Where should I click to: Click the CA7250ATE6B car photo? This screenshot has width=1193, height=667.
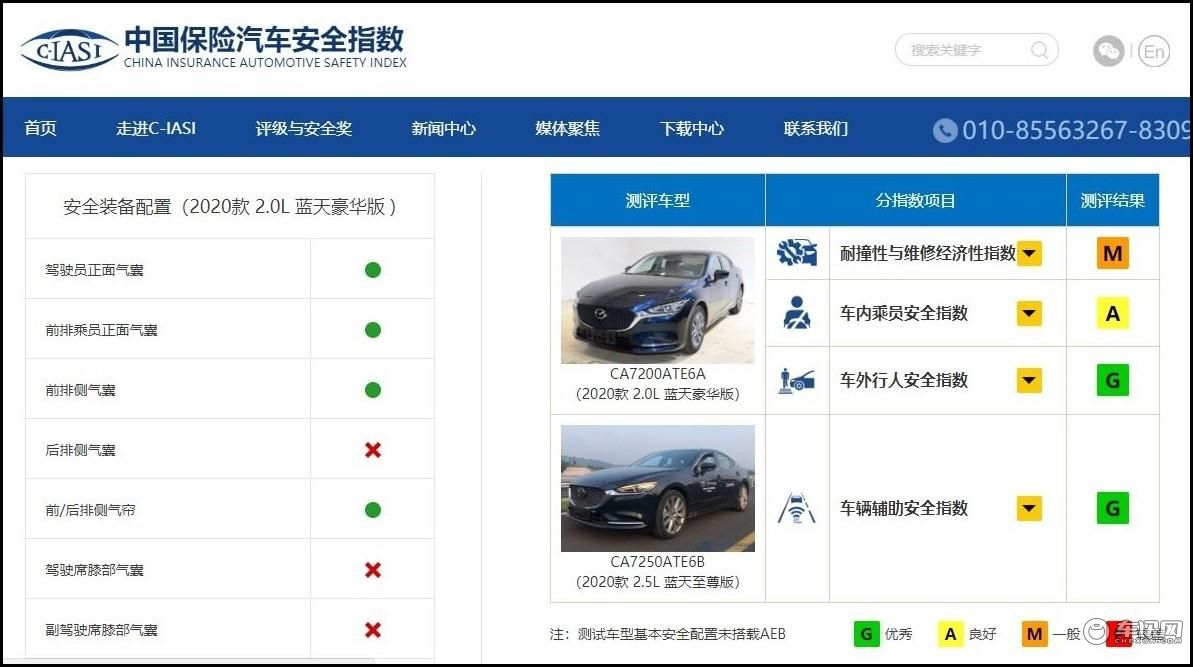[658, 488]
